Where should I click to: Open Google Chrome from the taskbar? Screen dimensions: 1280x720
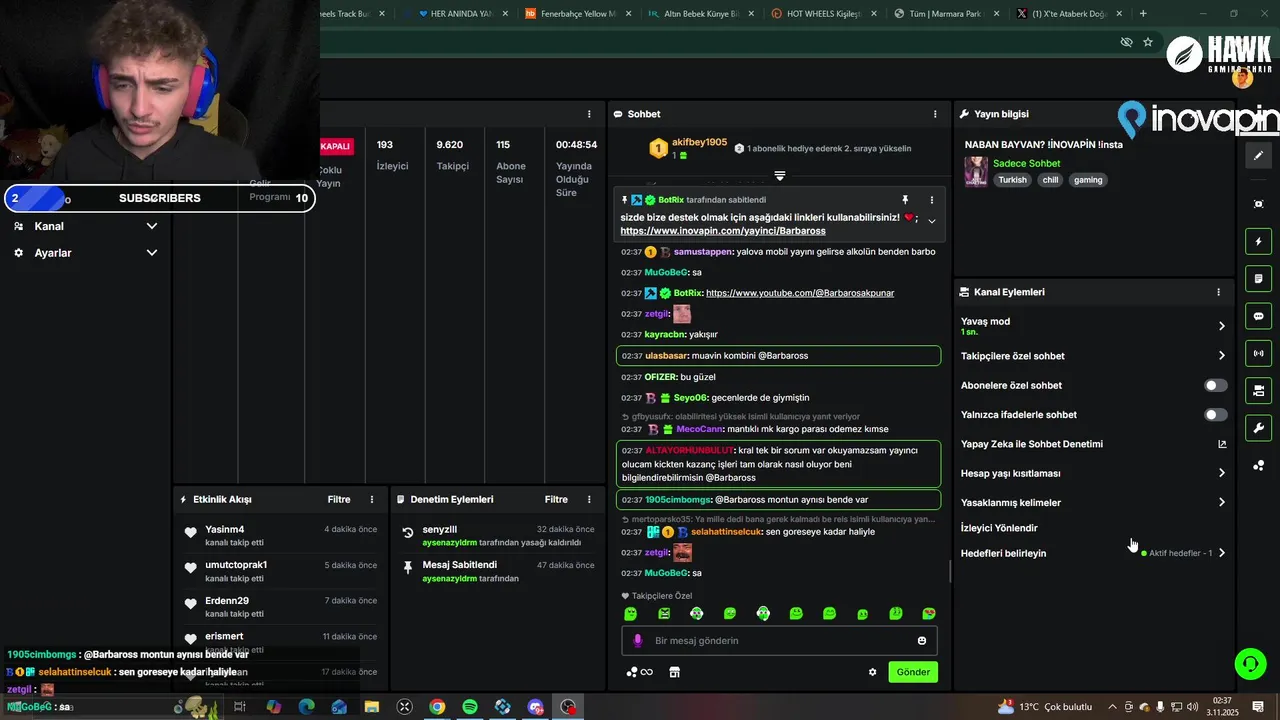(x=437, y=707)
